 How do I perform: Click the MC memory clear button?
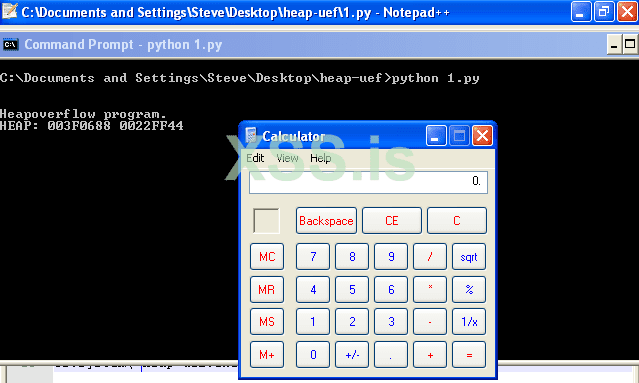click(x=267, y=257)
